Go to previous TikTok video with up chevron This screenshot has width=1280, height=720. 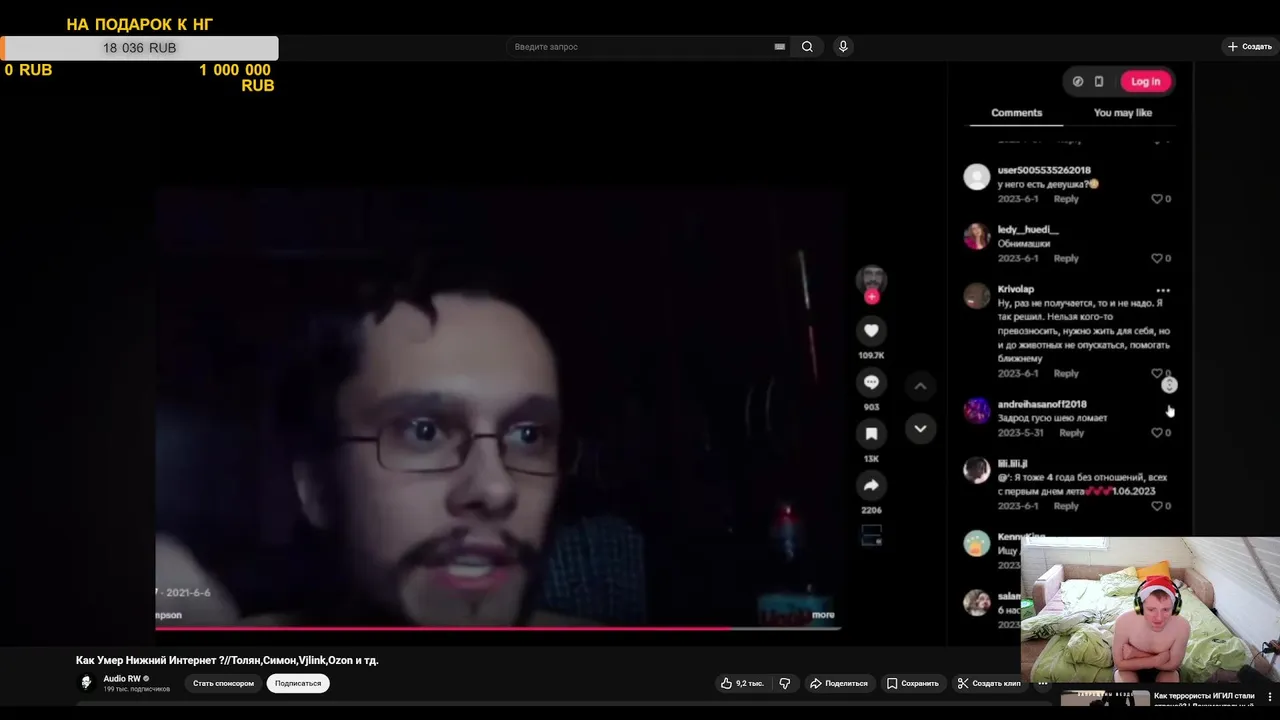coord(920,386)
